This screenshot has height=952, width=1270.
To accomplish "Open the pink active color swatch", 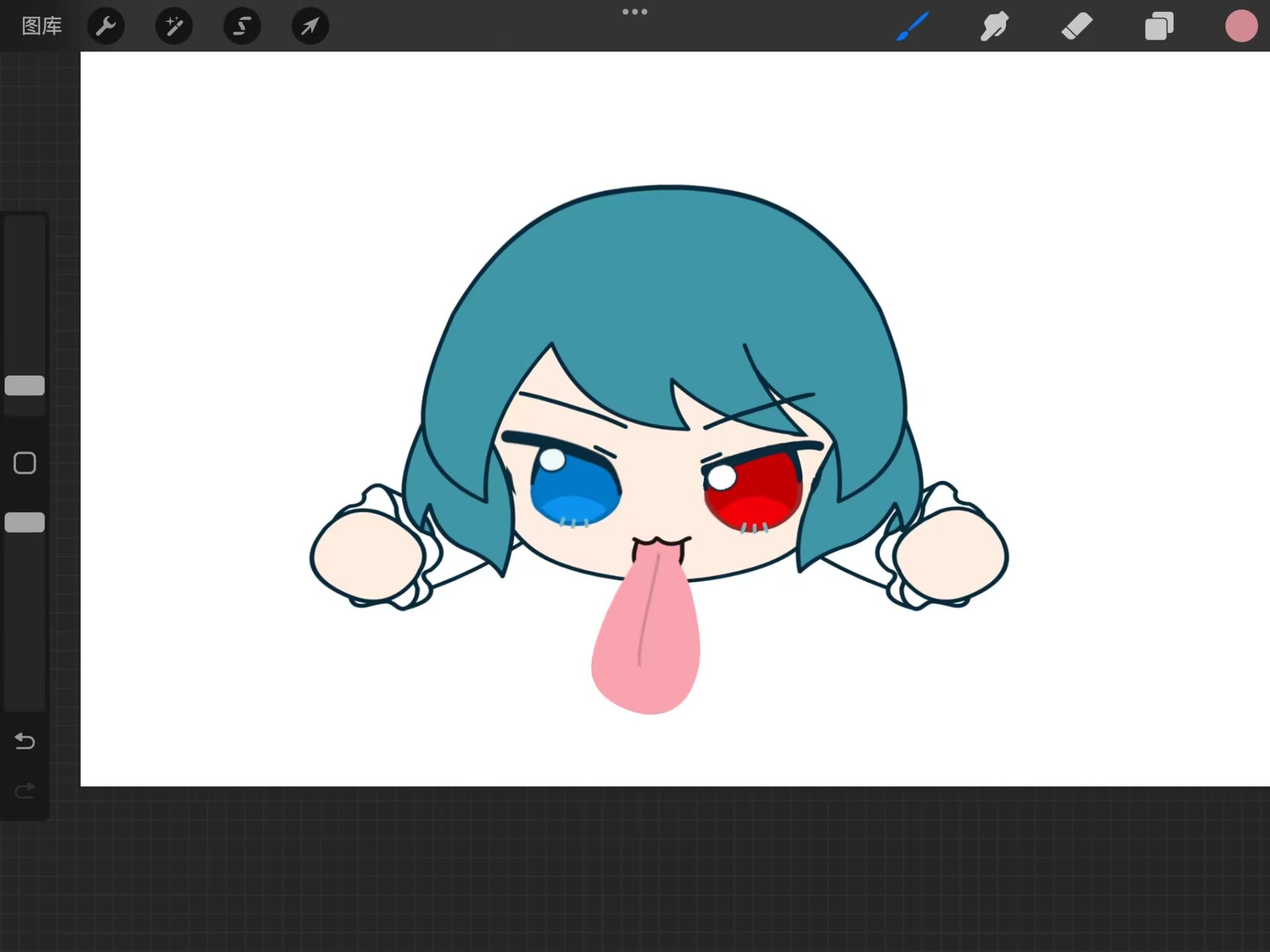I will point(1241,26).
